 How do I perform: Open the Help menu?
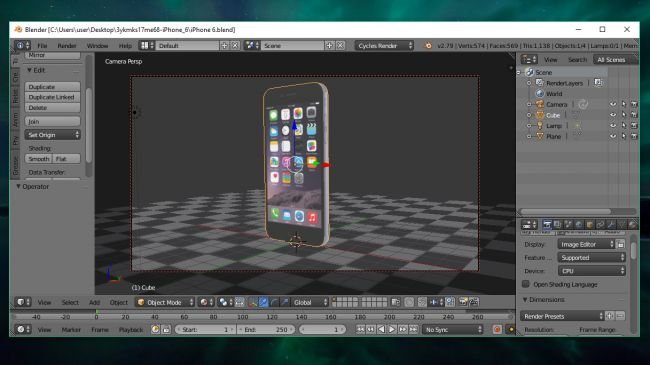(x=125, y=46)
